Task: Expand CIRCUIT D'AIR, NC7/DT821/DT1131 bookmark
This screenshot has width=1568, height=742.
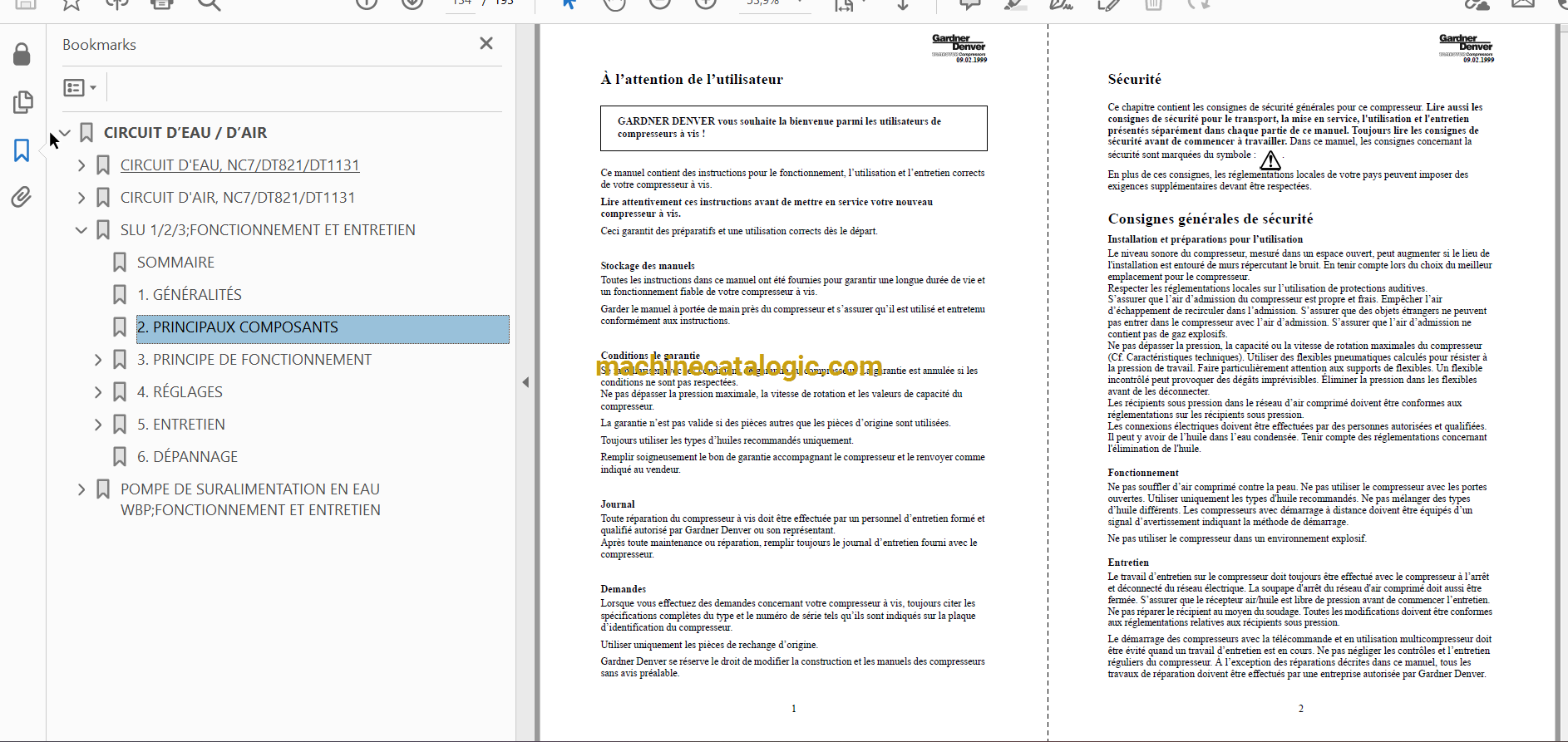Action: [x=81, y=198]
